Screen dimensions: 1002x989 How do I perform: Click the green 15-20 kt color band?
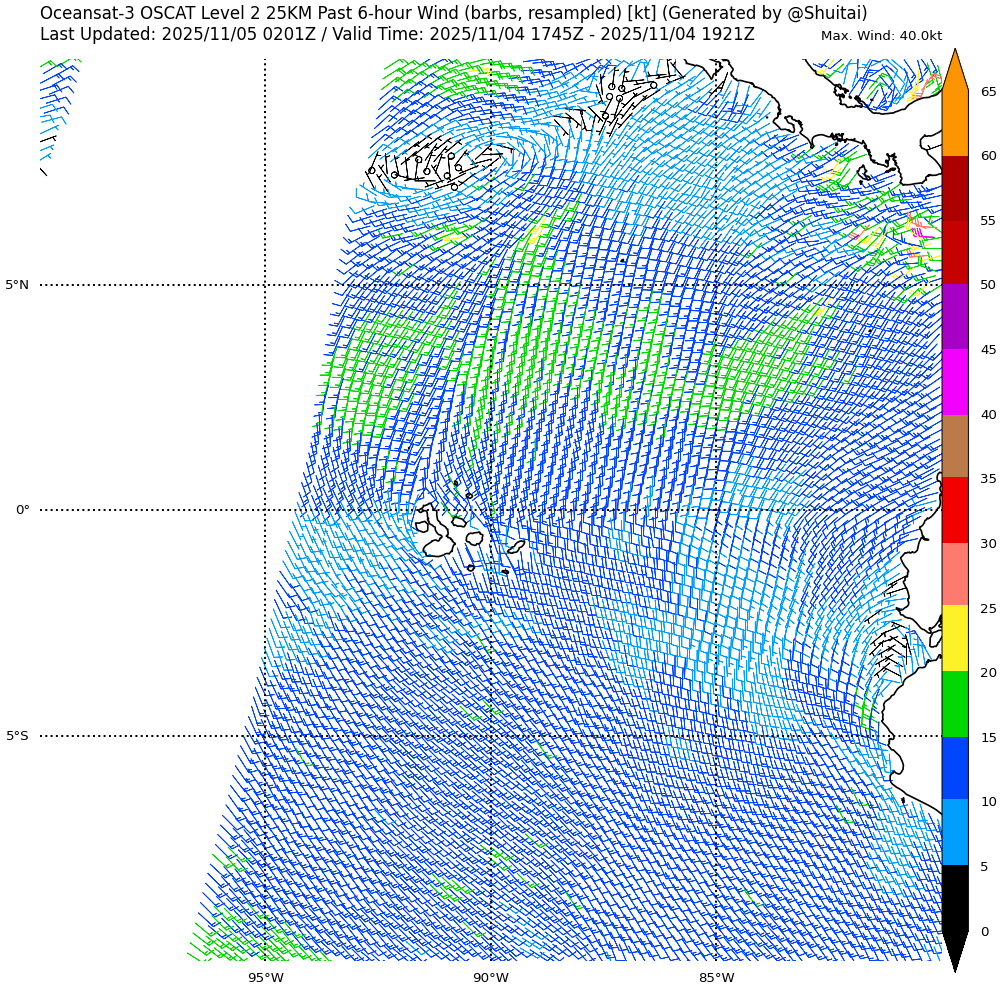(x=955, y=704)
